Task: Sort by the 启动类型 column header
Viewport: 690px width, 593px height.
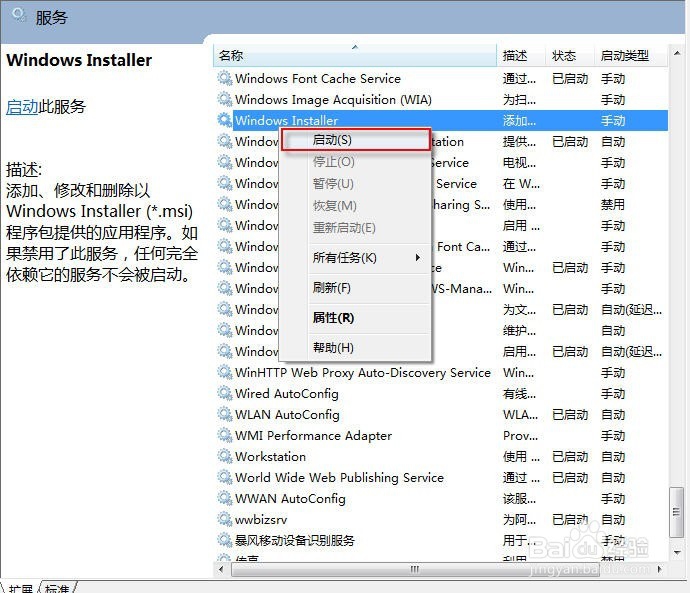Action: pos(631,55)
